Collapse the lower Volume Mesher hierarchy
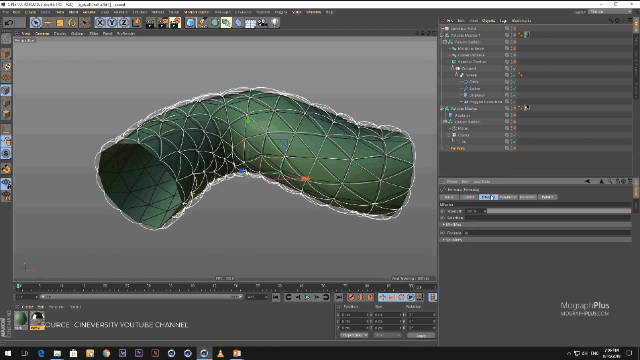 (x=442, y=109)
